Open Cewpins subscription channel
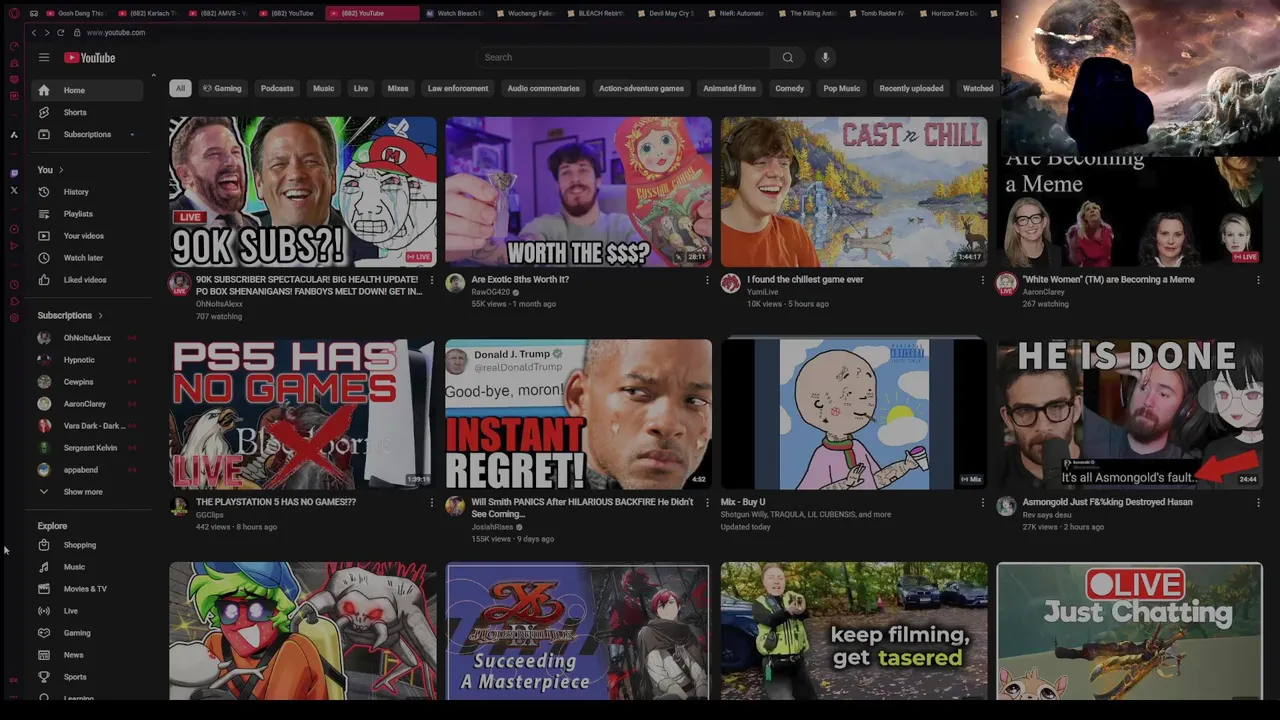Screen dimensions: 1280x720 click(x=86, y=382)
